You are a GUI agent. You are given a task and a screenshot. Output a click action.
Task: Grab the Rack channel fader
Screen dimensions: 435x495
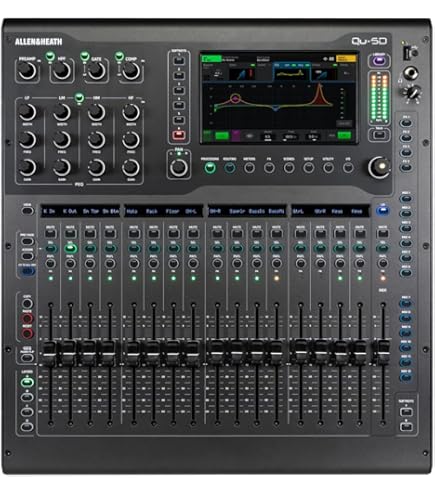154,353
